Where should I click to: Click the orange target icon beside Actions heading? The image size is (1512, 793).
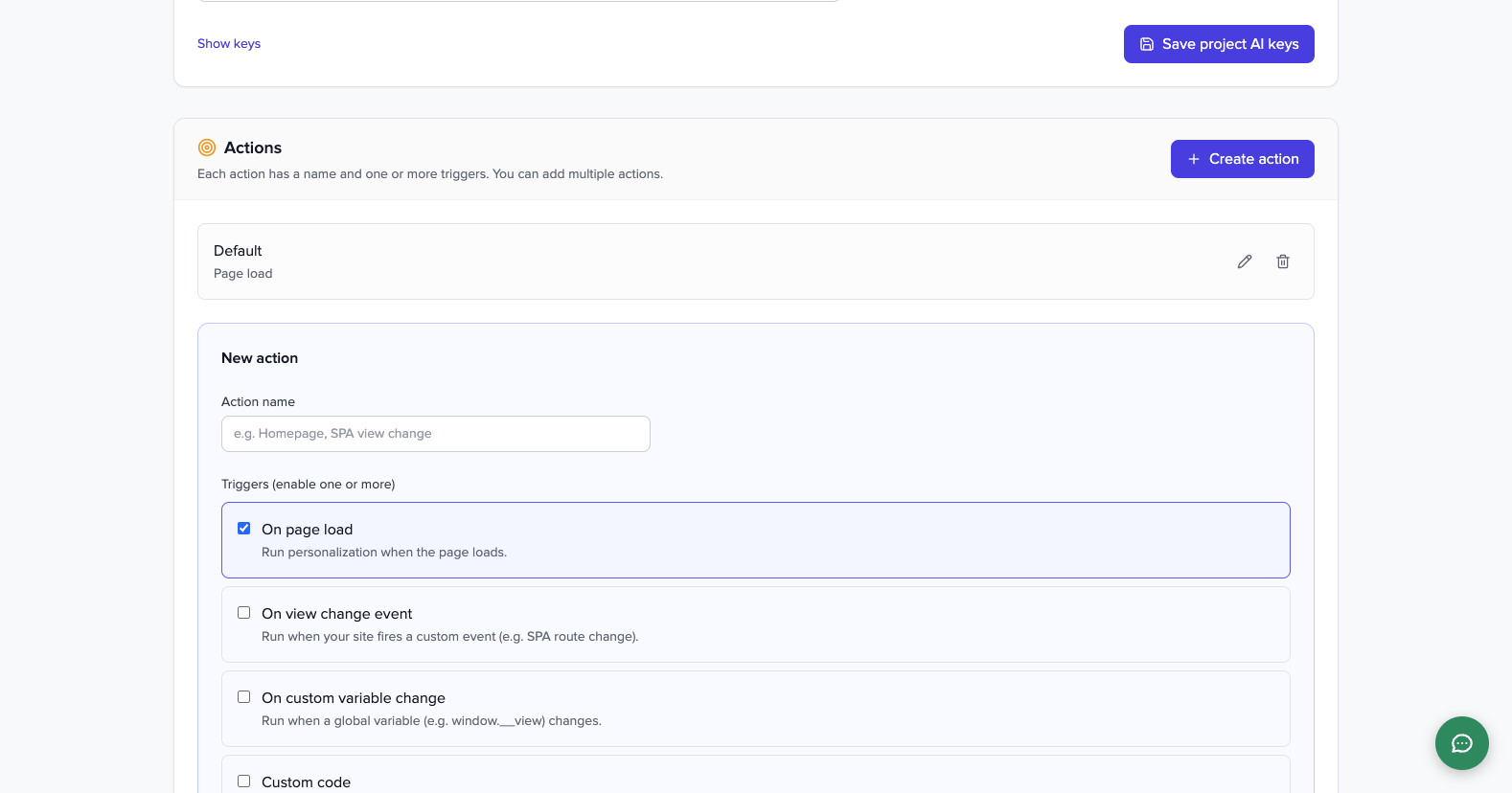pyautogui.click(x=206, y=147)
